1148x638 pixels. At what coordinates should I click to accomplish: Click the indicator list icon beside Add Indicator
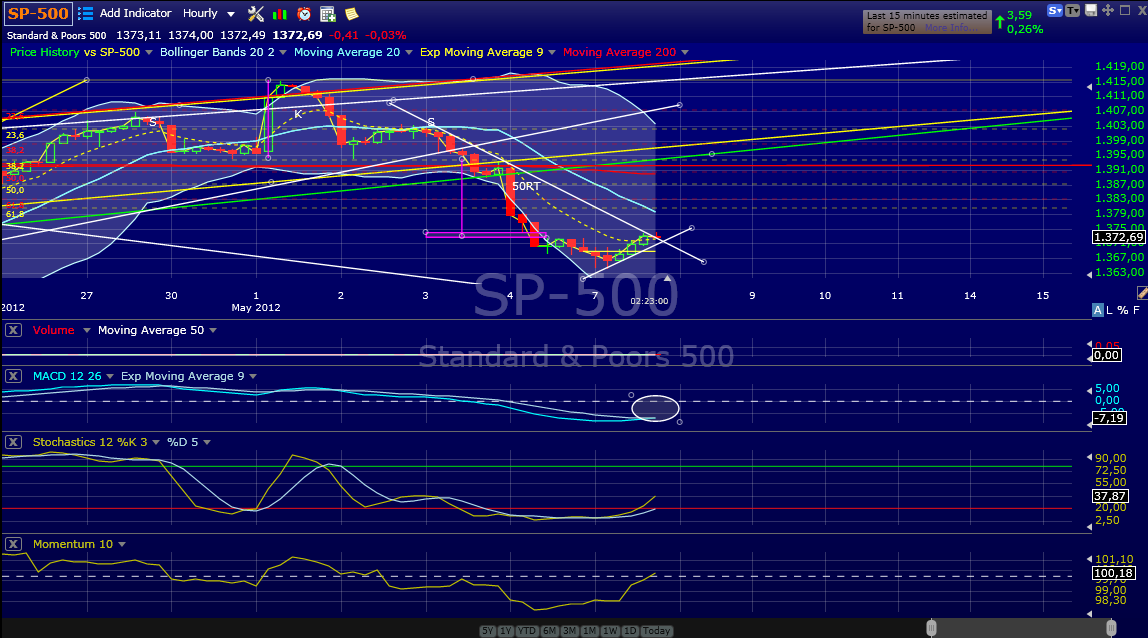86,13
